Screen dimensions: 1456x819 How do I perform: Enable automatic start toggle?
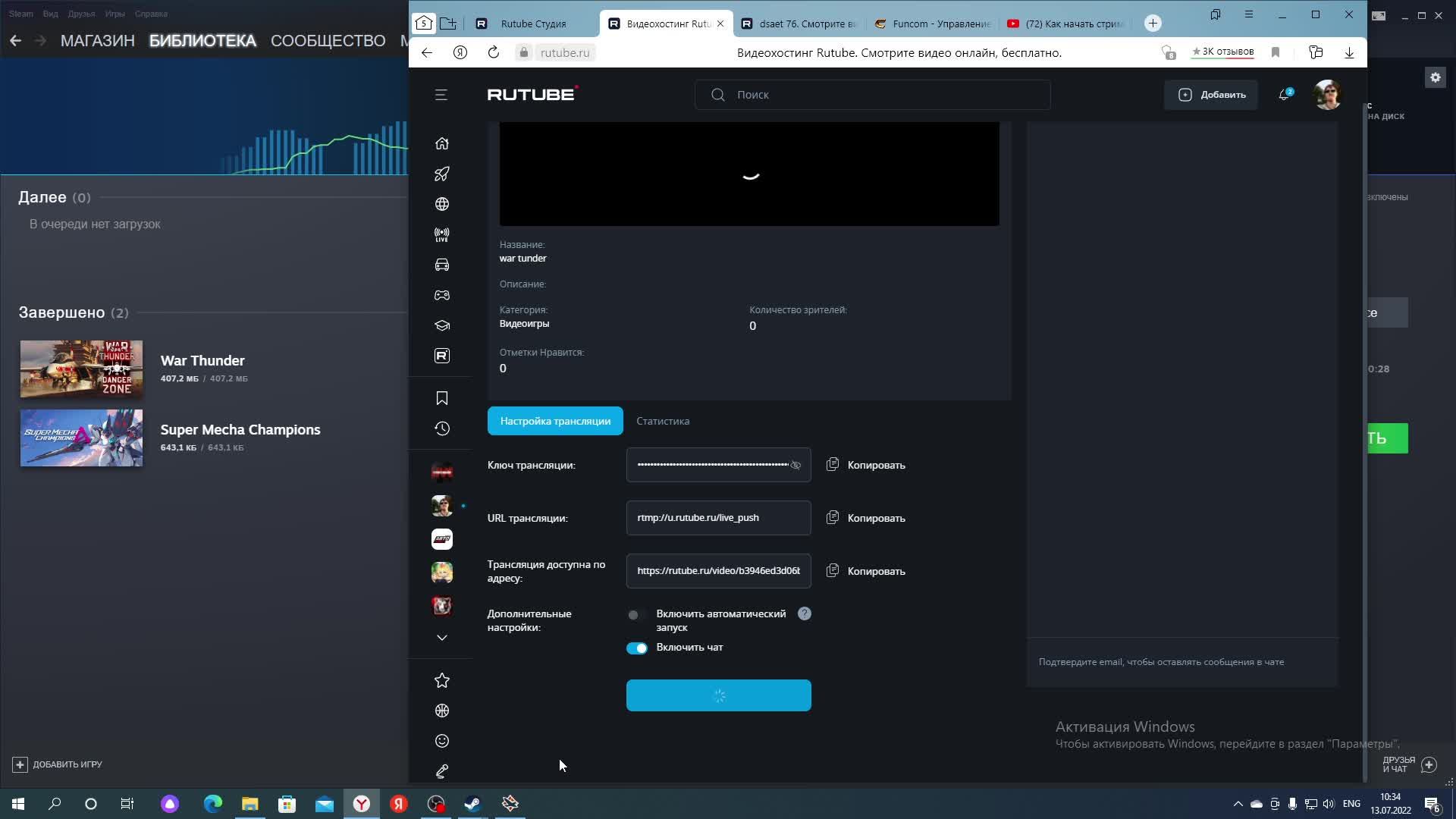636,615
